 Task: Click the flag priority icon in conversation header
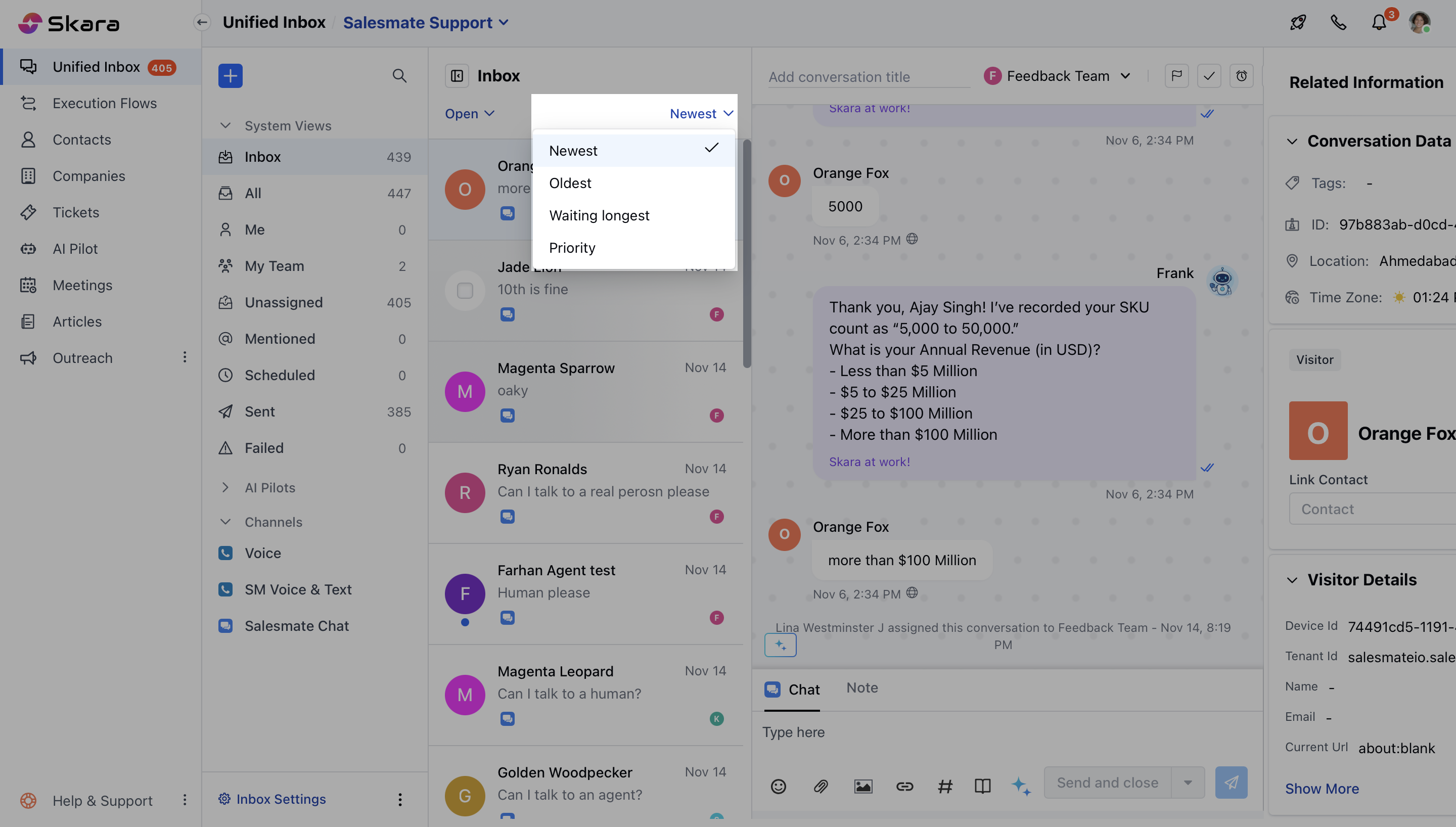point(1176,75)
